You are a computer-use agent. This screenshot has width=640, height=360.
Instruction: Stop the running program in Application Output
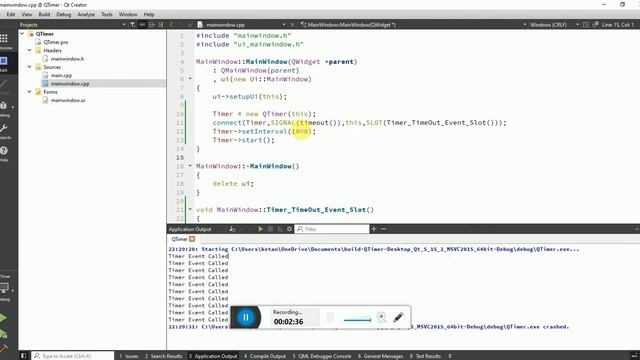[270, 229]
